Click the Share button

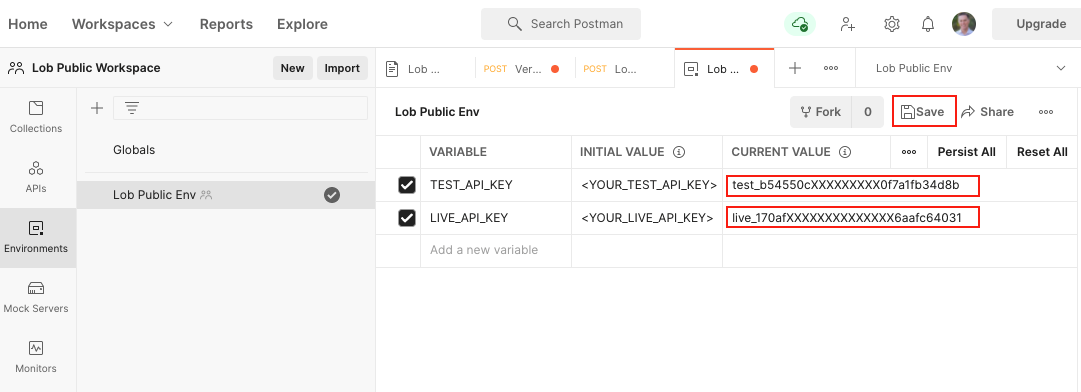[987, 112]
